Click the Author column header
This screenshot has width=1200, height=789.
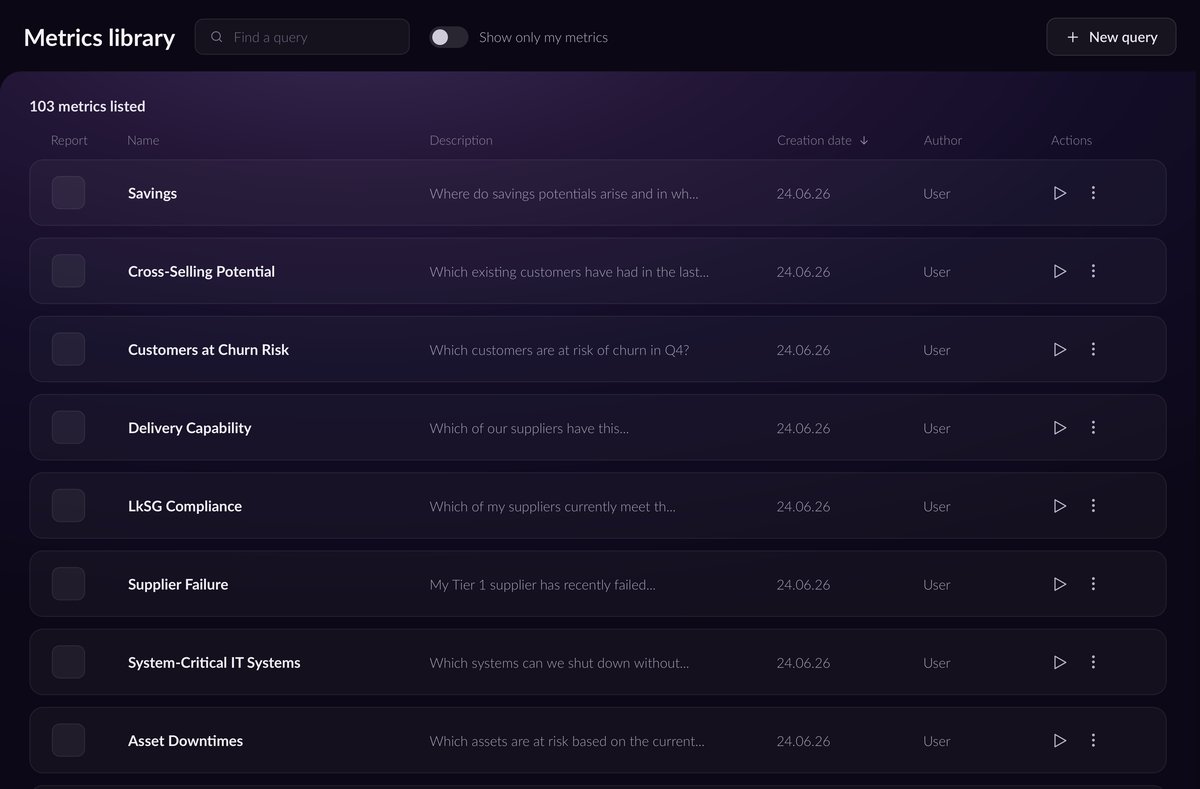(943, 140)
